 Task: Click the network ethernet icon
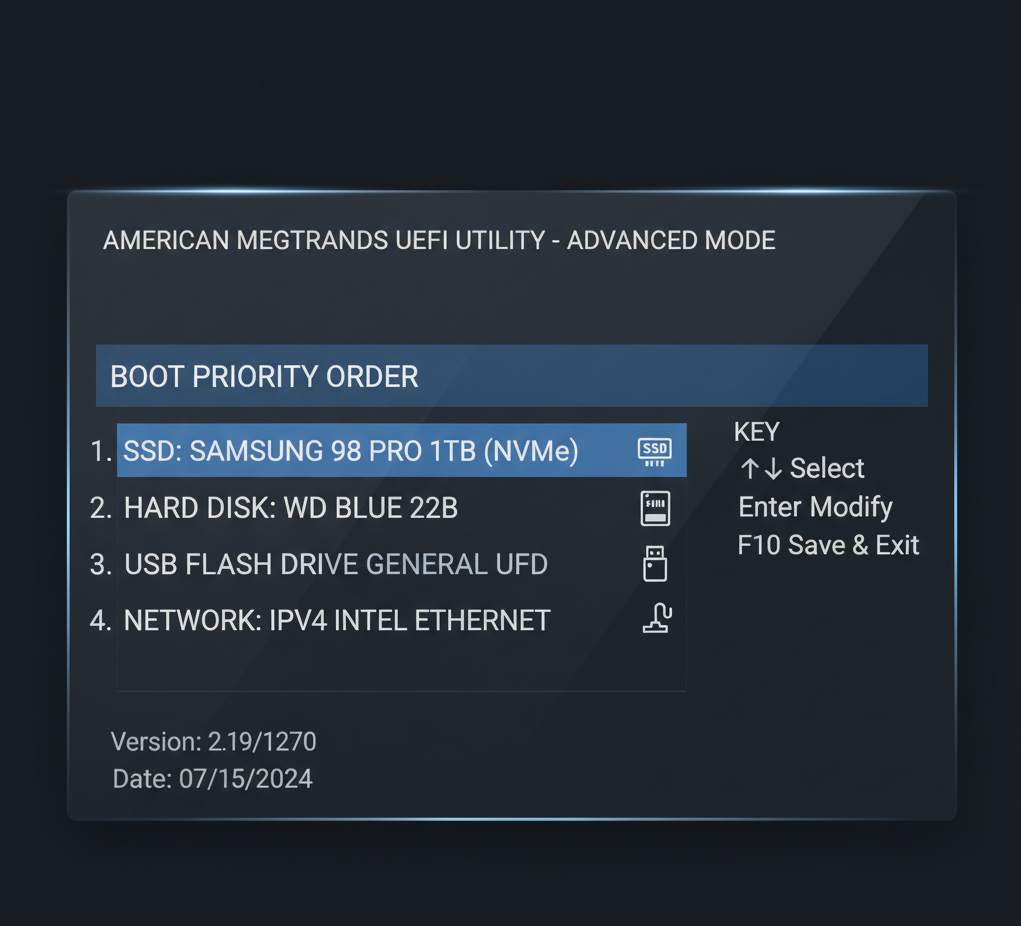pos(657,619)
